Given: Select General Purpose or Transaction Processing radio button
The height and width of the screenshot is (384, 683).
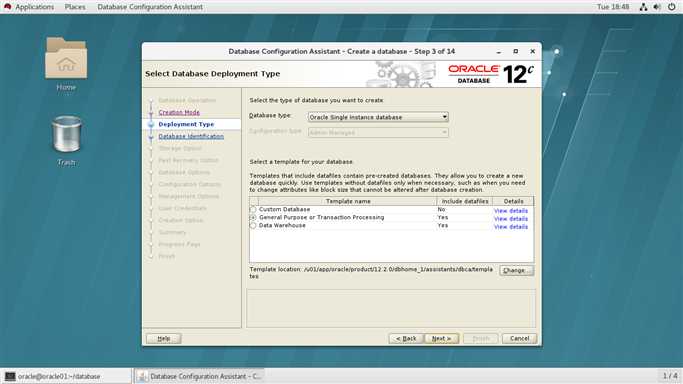Looking at the screenshot, I should tap(253, 217).
